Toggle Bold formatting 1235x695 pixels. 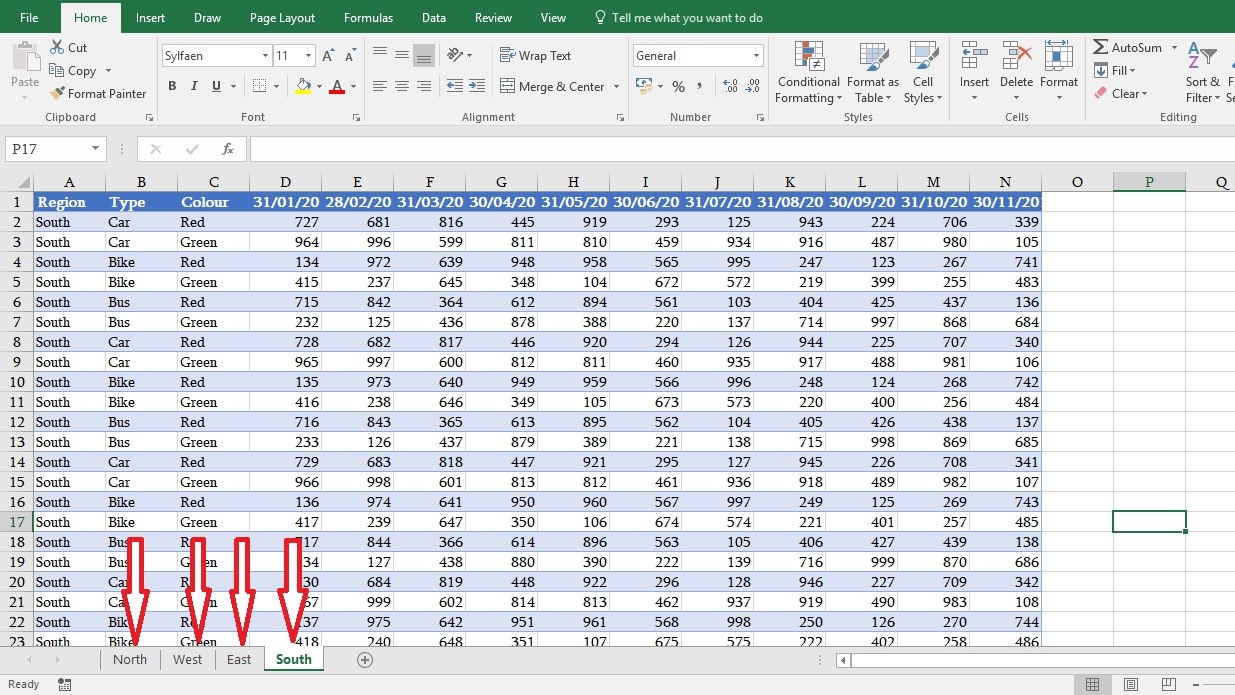click(172, 87)
